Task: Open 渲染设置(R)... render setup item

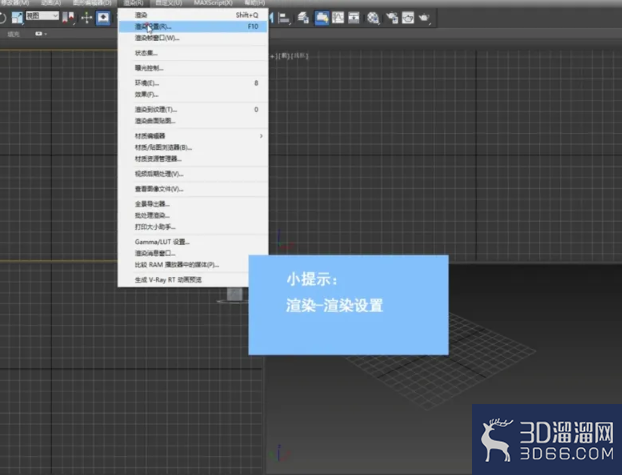Action: (x=193, y=26)
